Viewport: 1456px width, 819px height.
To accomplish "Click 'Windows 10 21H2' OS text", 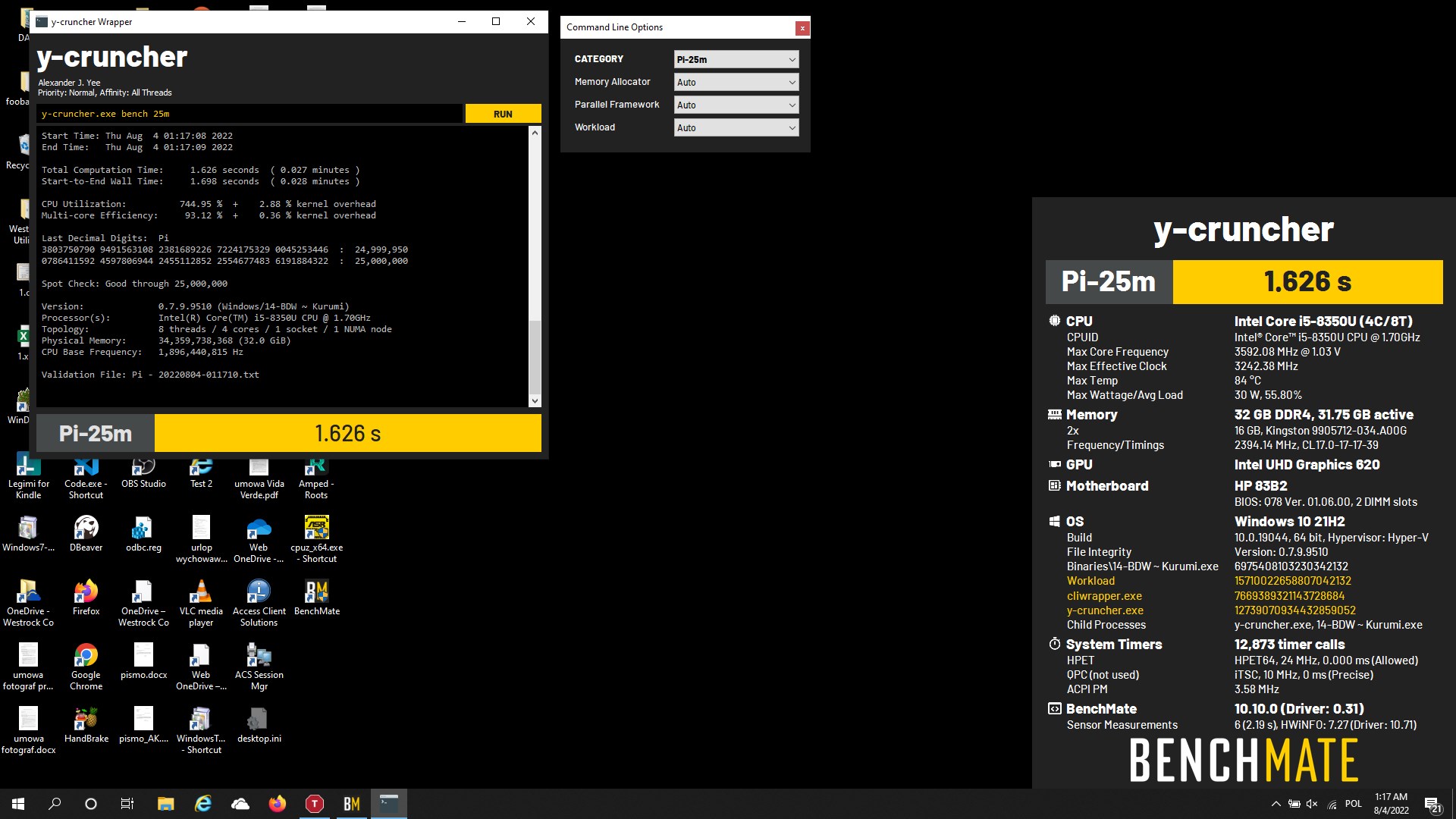I will (x=1289, y=521).
